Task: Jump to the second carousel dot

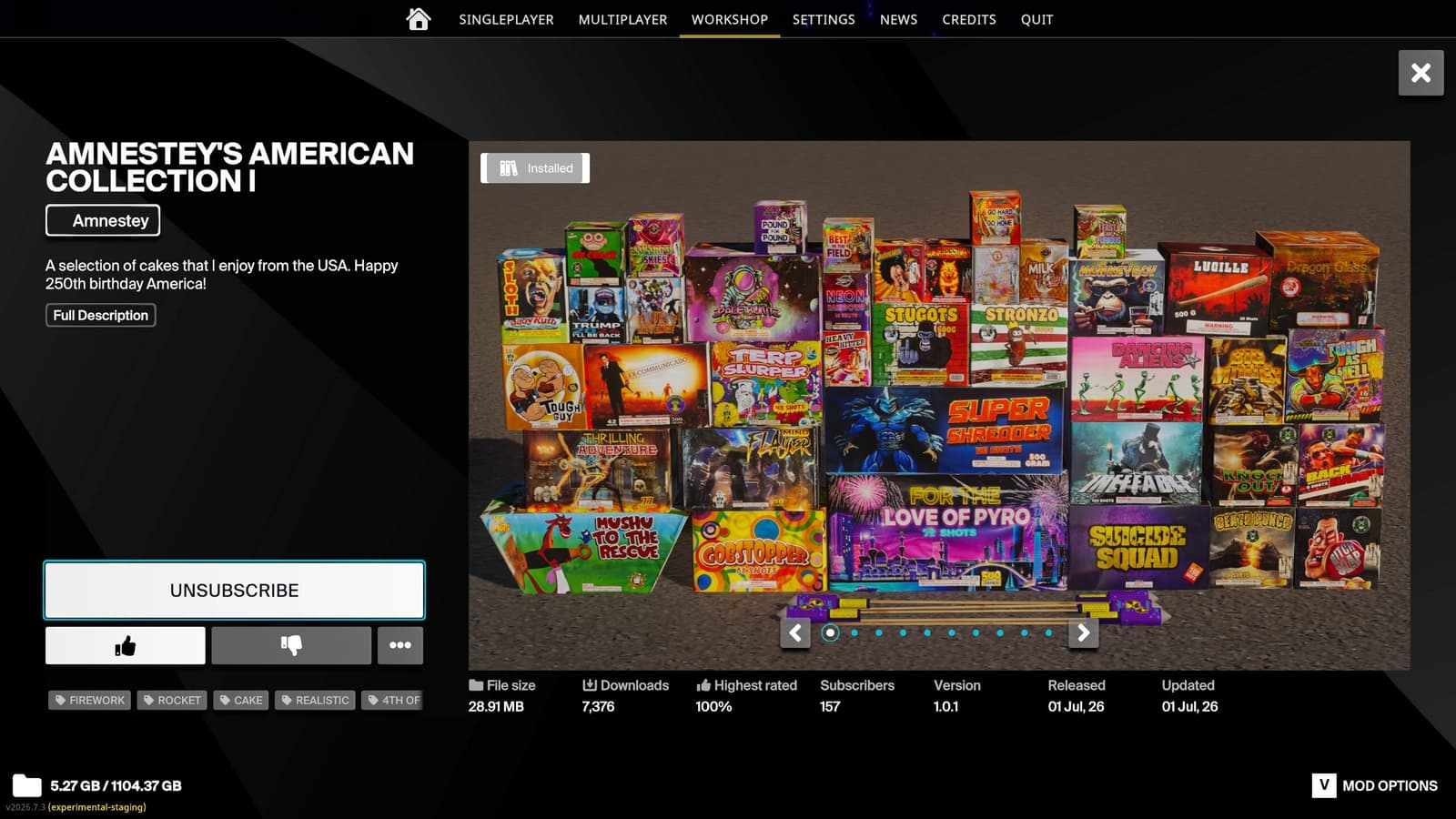Action: (854, 632)
